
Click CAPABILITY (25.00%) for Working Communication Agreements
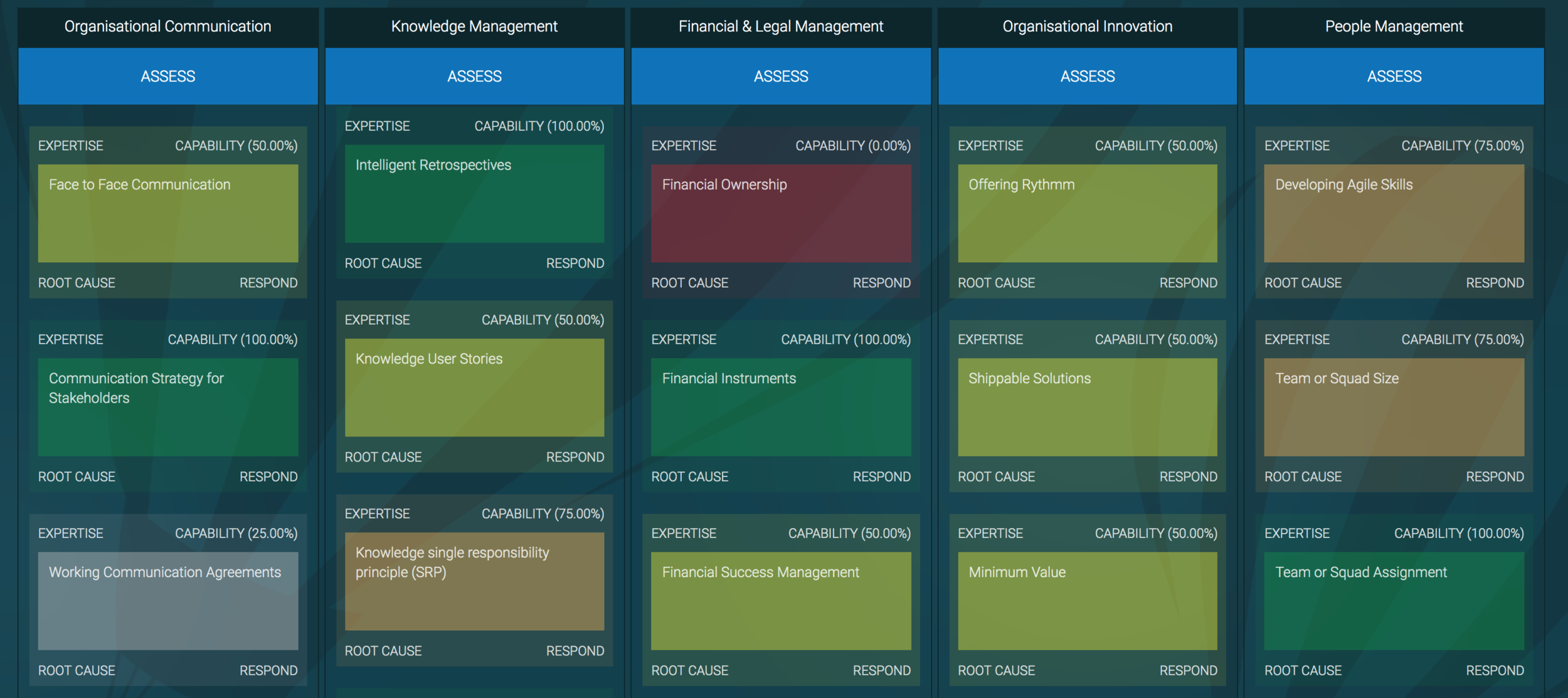(236, 533)
